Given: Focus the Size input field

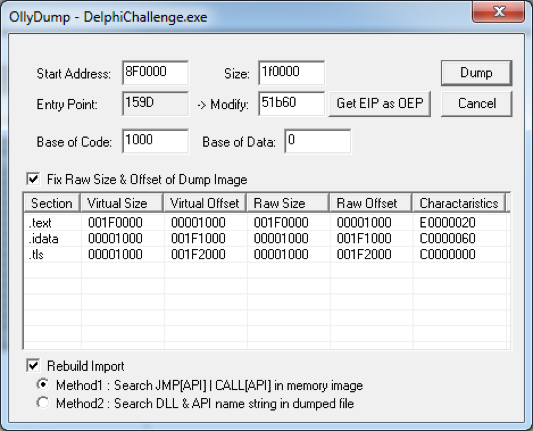Looking at the screenshot, I should [291, 73].
